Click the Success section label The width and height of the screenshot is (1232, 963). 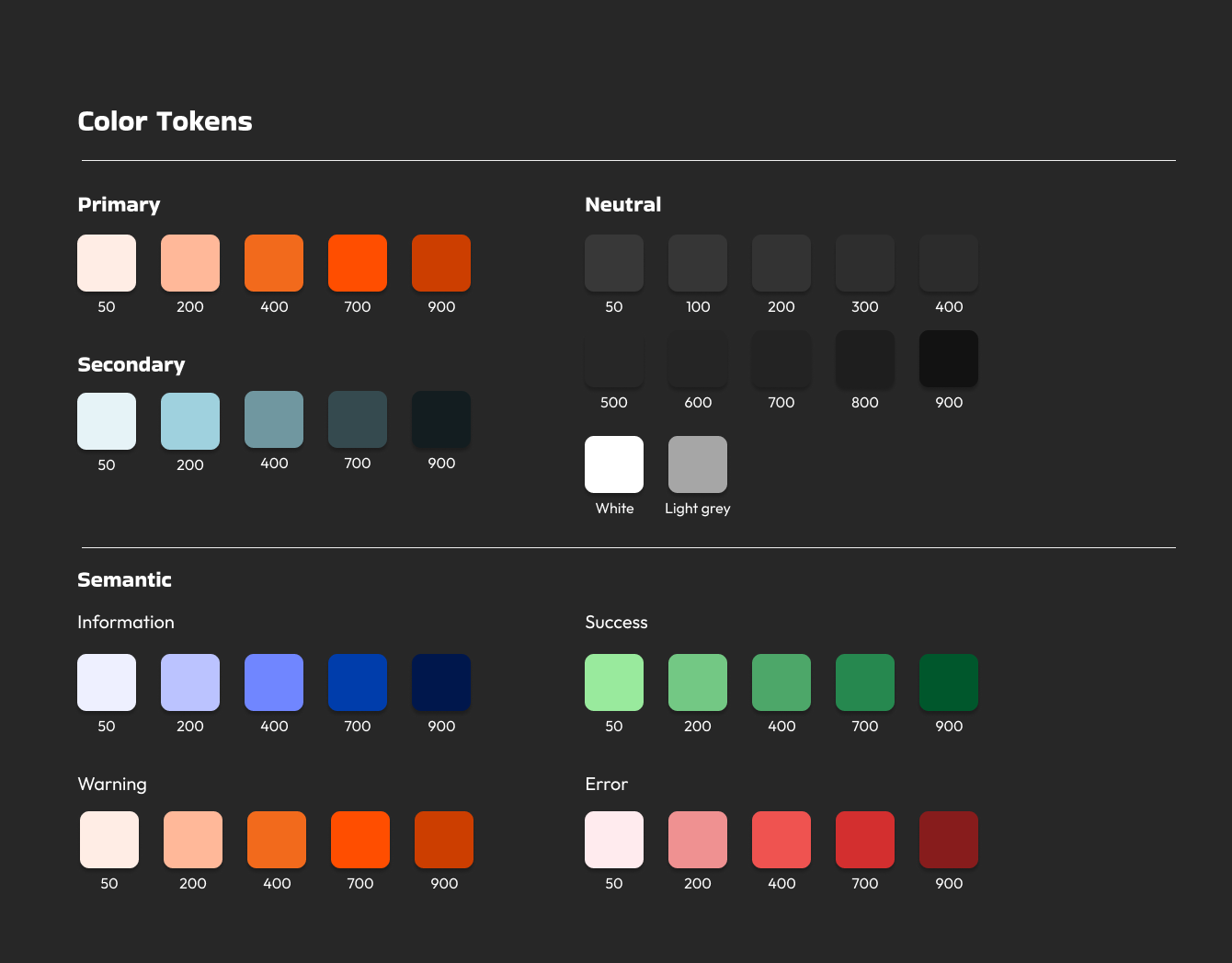point(616,622)
